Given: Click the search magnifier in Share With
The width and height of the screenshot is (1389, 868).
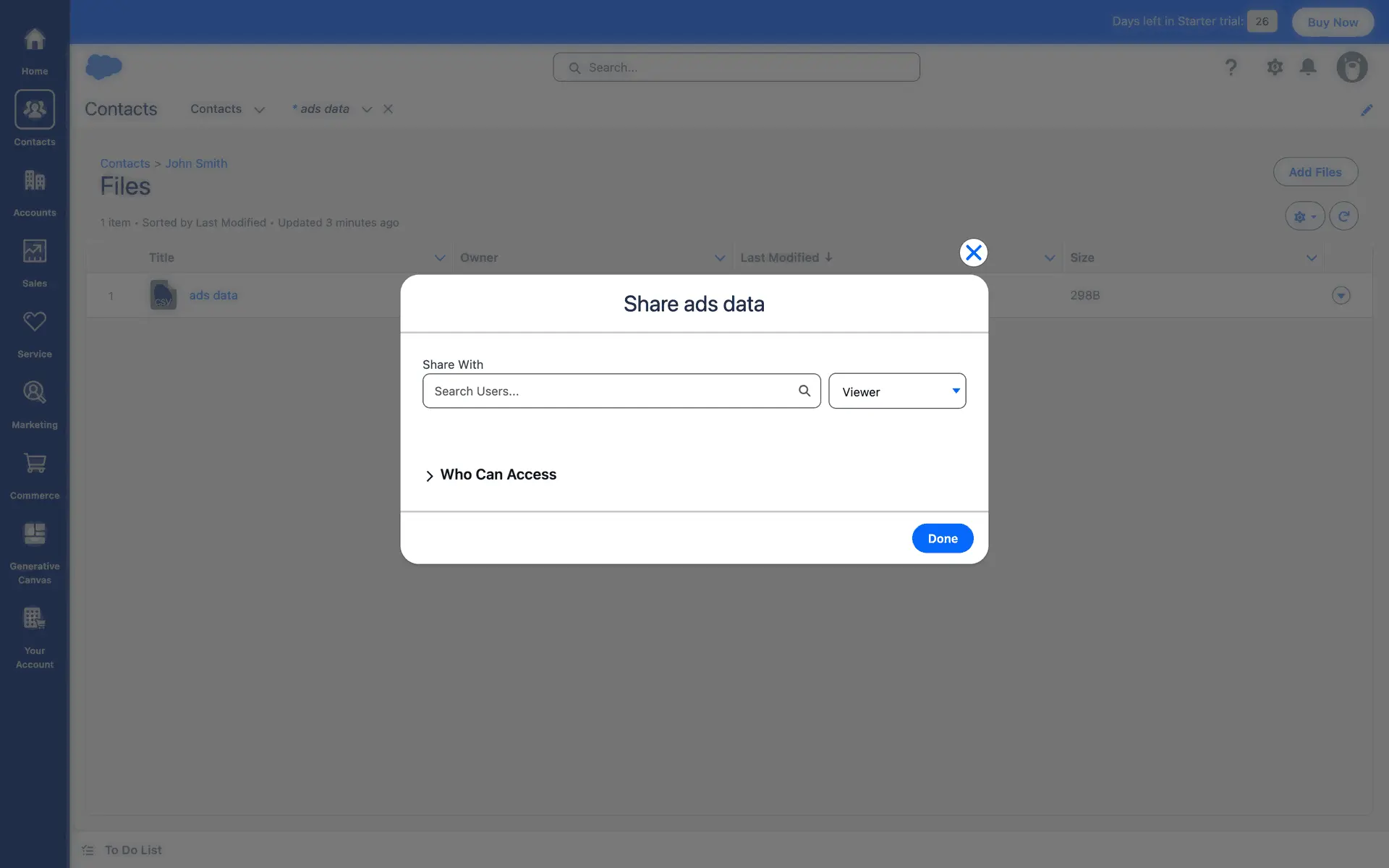Looking at the screenshot, I should (x=804, y=391).
